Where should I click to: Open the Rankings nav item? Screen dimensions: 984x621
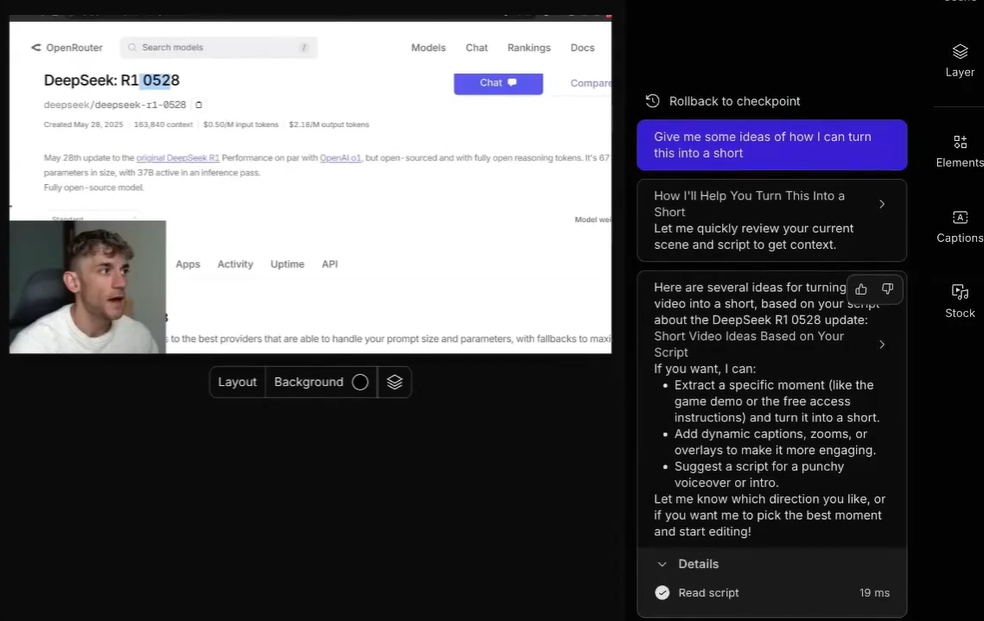point(529,48)
